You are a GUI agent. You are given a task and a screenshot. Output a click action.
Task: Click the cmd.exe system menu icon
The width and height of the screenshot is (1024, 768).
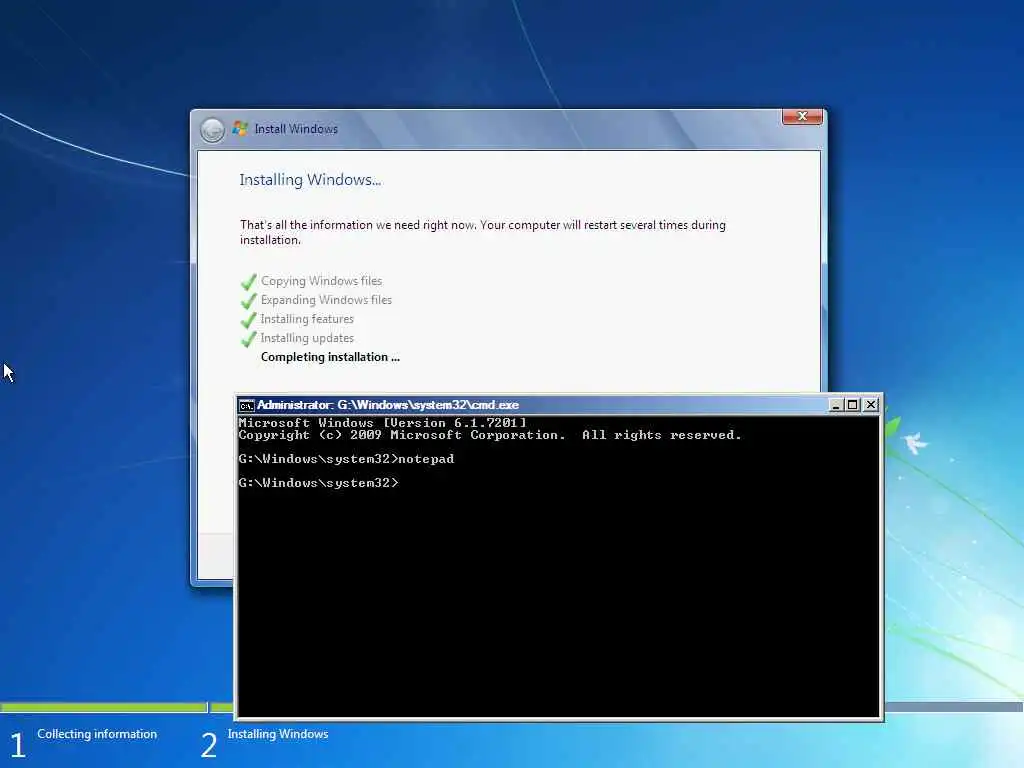[246, 406]
